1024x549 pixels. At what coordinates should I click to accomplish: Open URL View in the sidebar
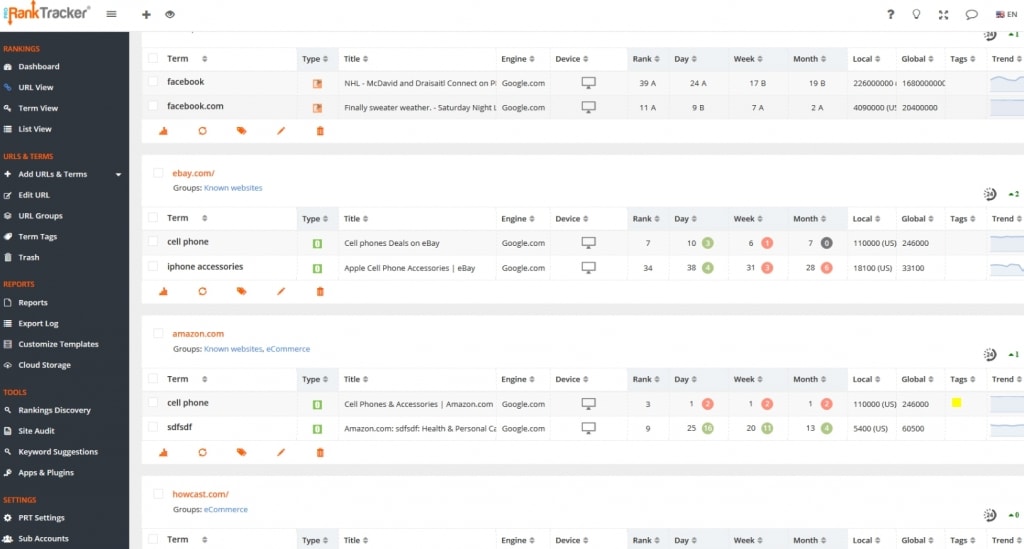[x=36, y=87]
